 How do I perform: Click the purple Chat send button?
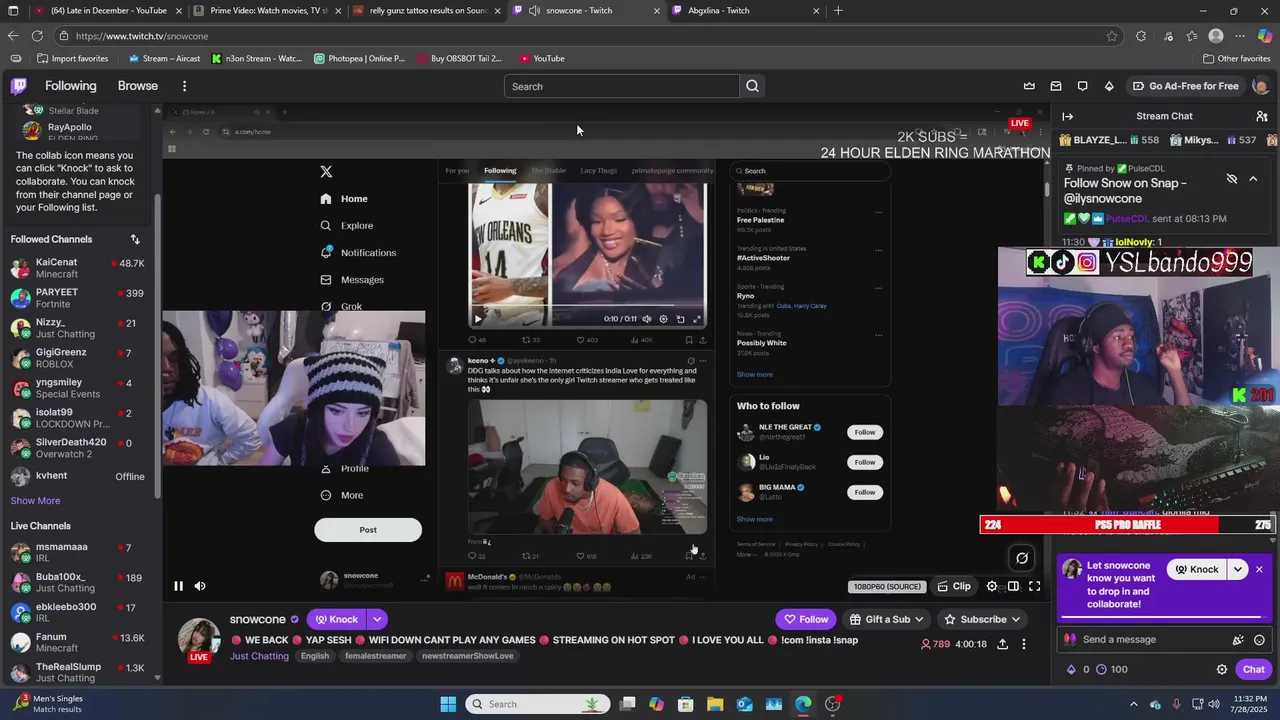click(x=1253, y=669)
